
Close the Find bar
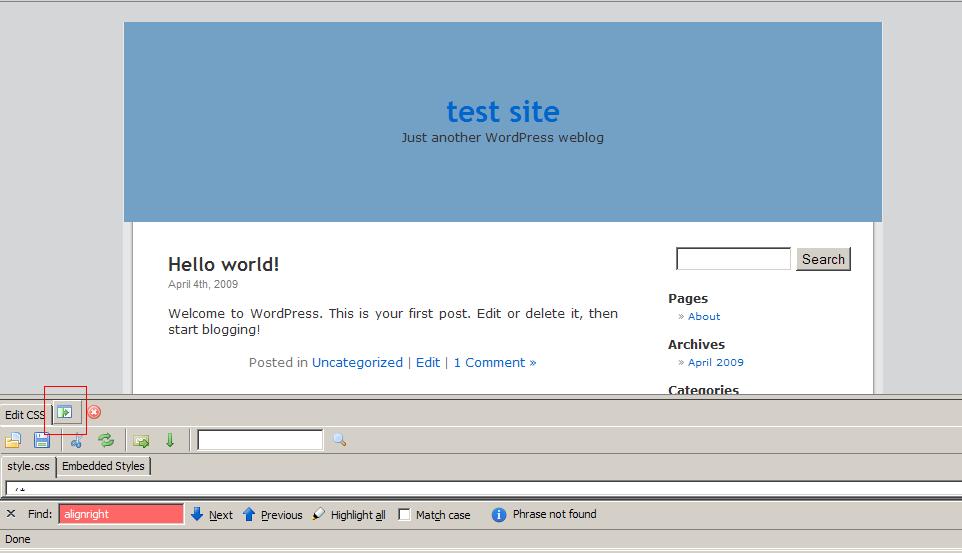pyautogui.click(x=11, y=514)
